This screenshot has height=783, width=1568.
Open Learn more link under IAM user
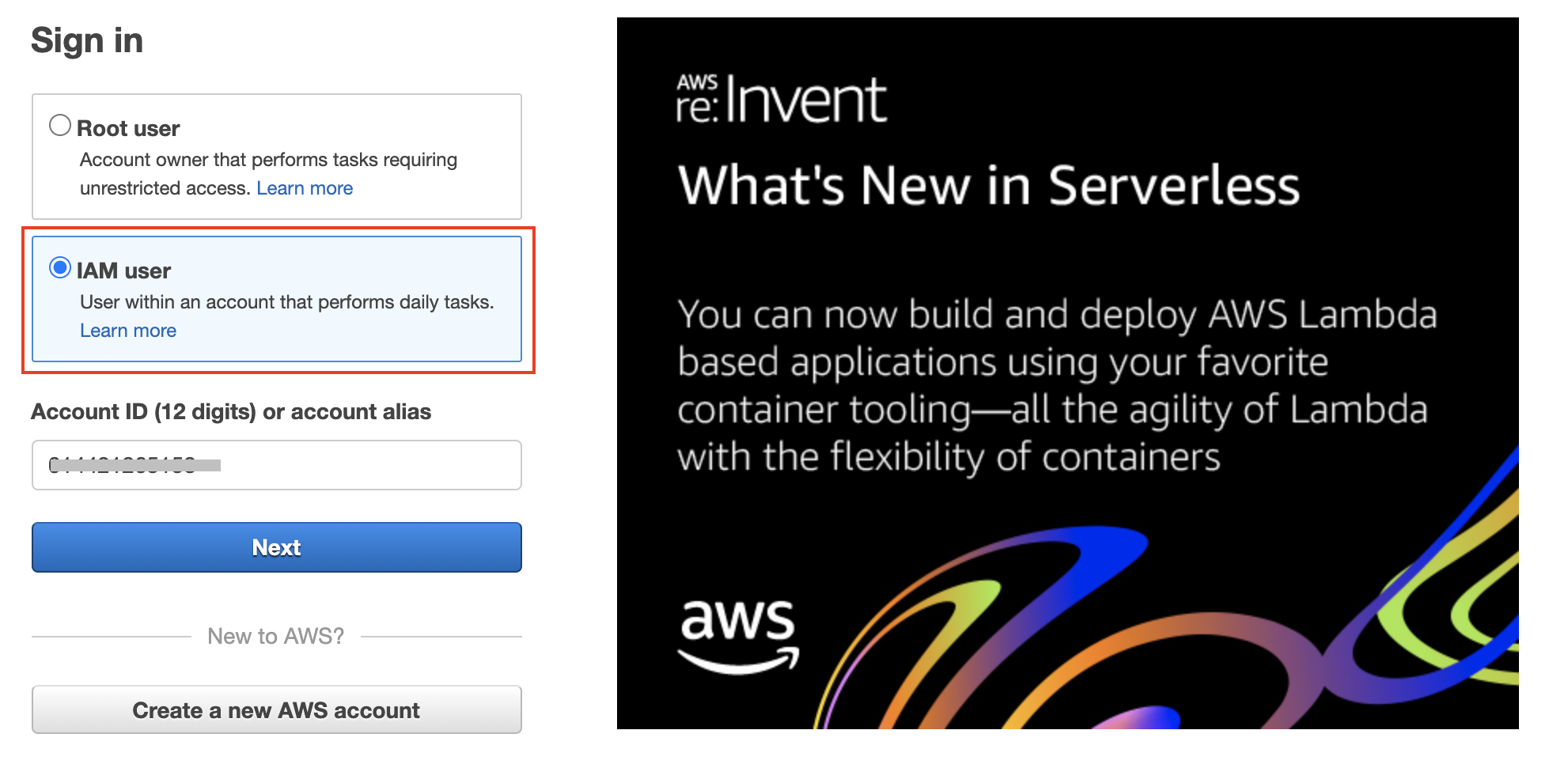tap(128, 331)
